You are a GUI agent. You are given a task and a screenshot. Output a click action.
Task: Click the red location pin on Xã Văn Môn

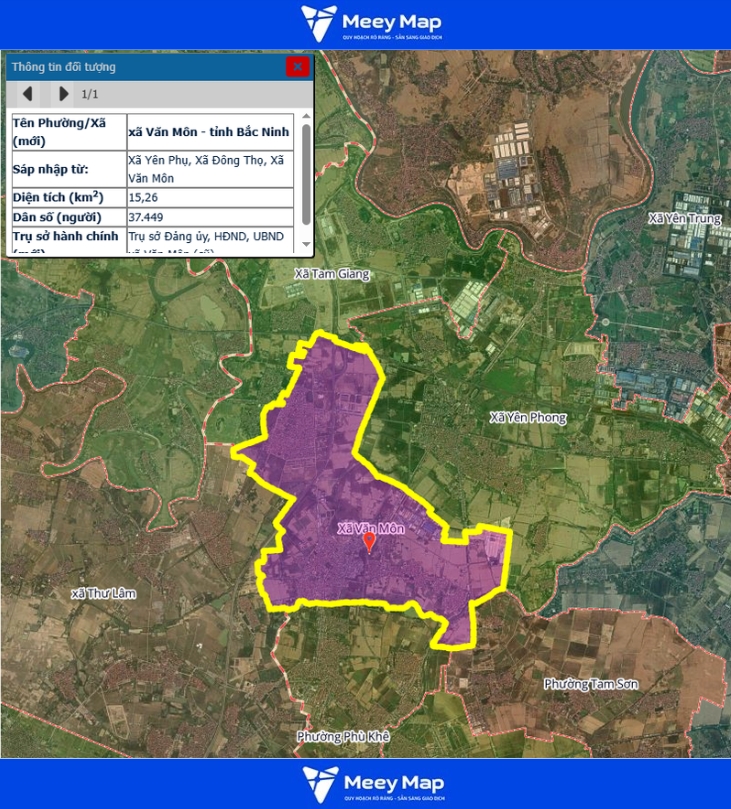point(369,542)
